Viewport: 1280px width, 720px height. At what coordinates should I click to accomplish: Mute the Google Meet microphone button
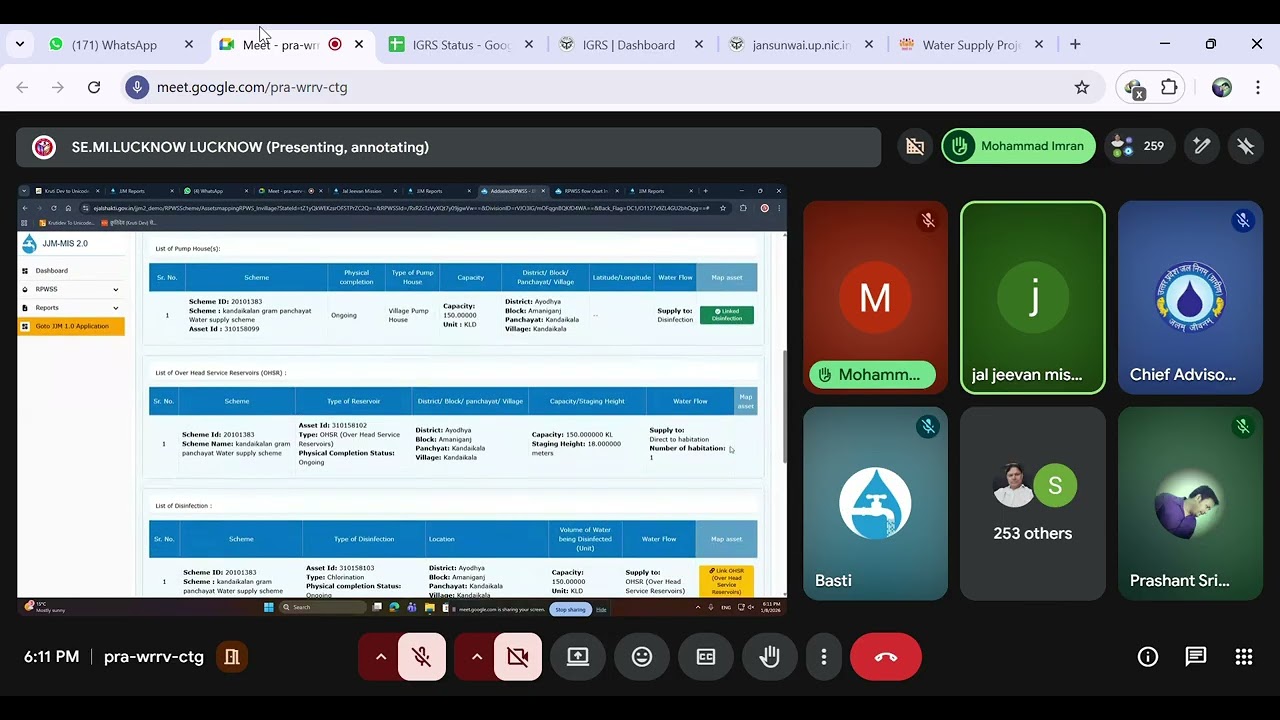point(421,657)
